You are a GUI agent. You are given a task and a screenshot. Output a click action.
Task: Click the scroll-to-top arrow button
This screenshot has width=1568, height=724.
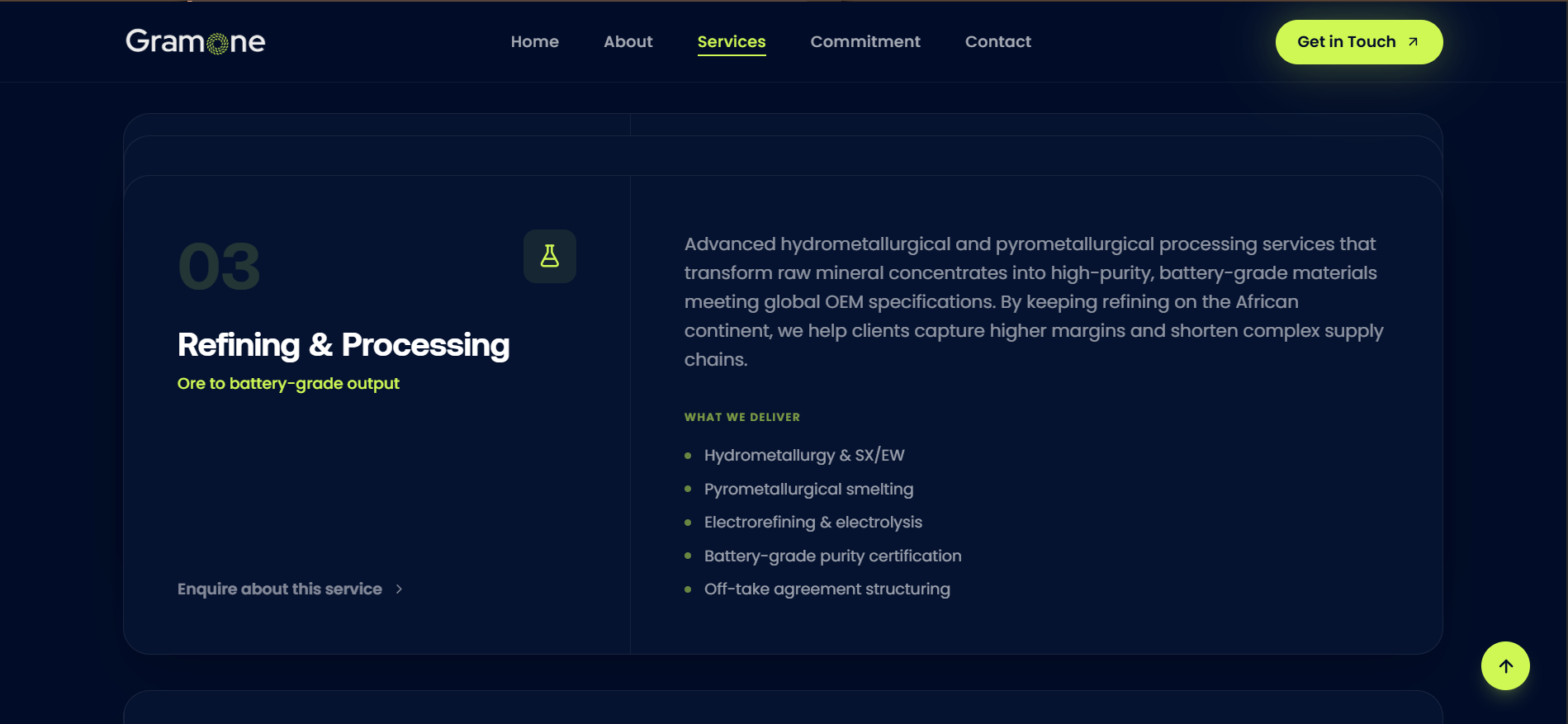pos(1505,666)
